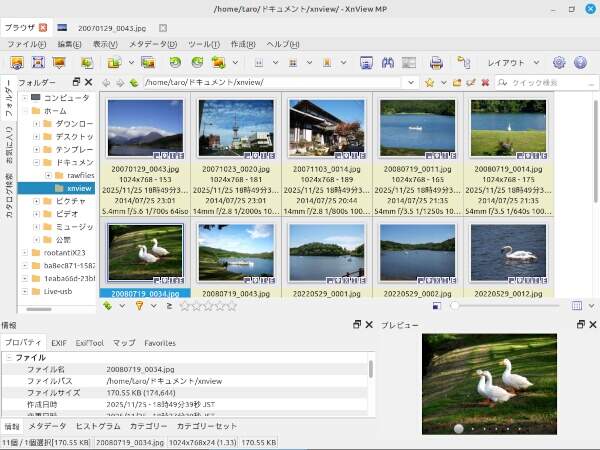Undock the preview panel using float icon

(580, 325)
